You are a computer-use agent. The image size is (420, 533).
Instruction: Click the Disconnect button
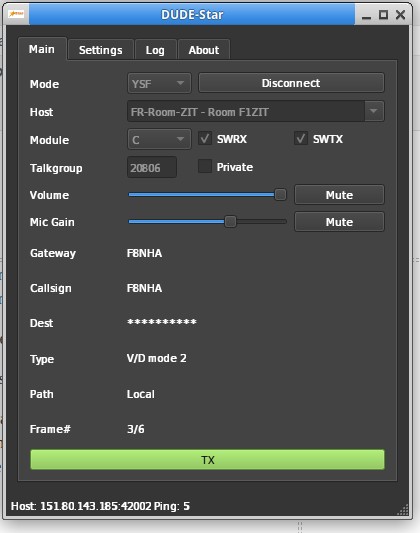[x=291, y=83]
